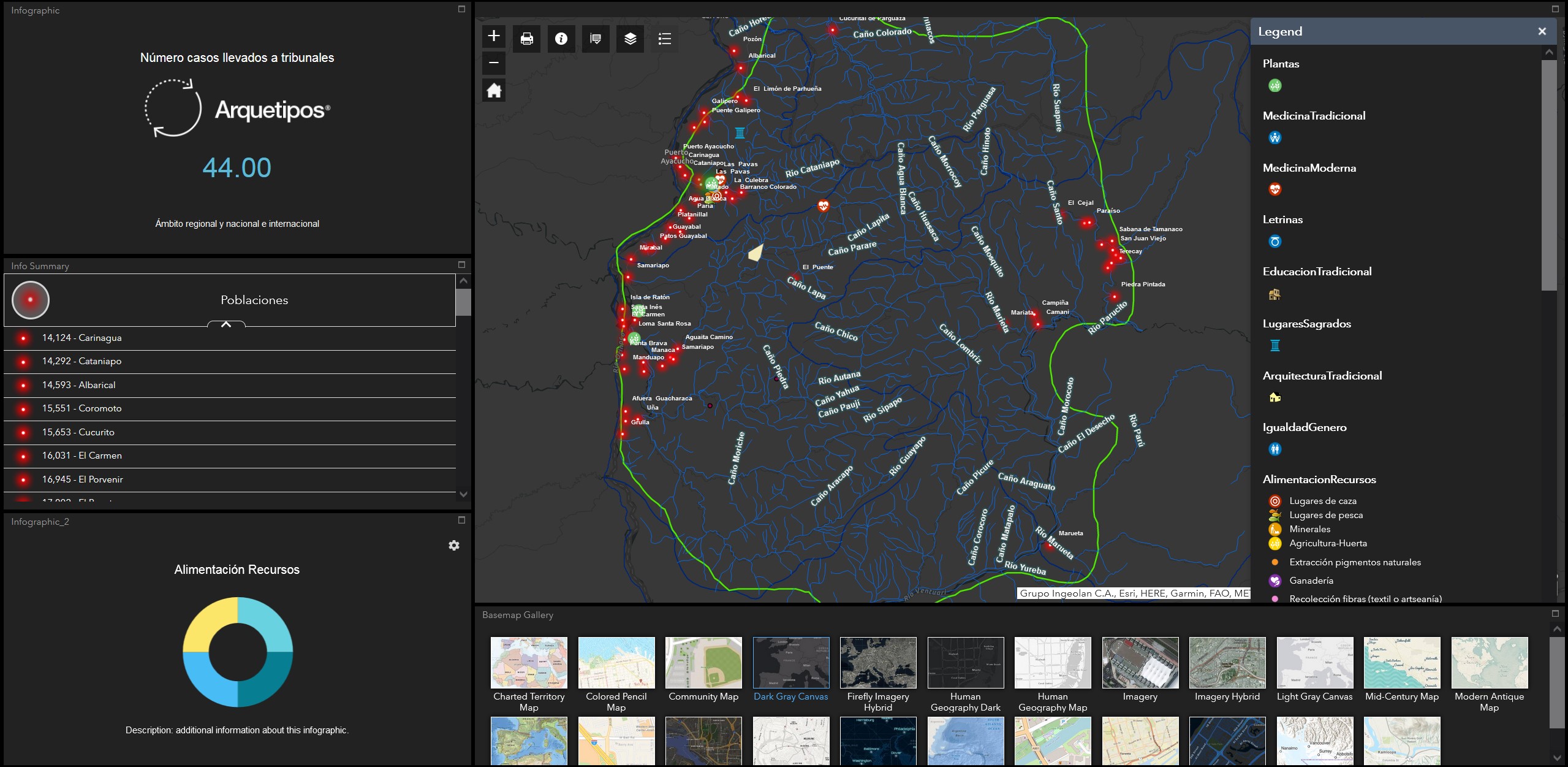1568x767 pixels.
Task: Click the cream polygon on the map
Action: [x=756, y=253]
